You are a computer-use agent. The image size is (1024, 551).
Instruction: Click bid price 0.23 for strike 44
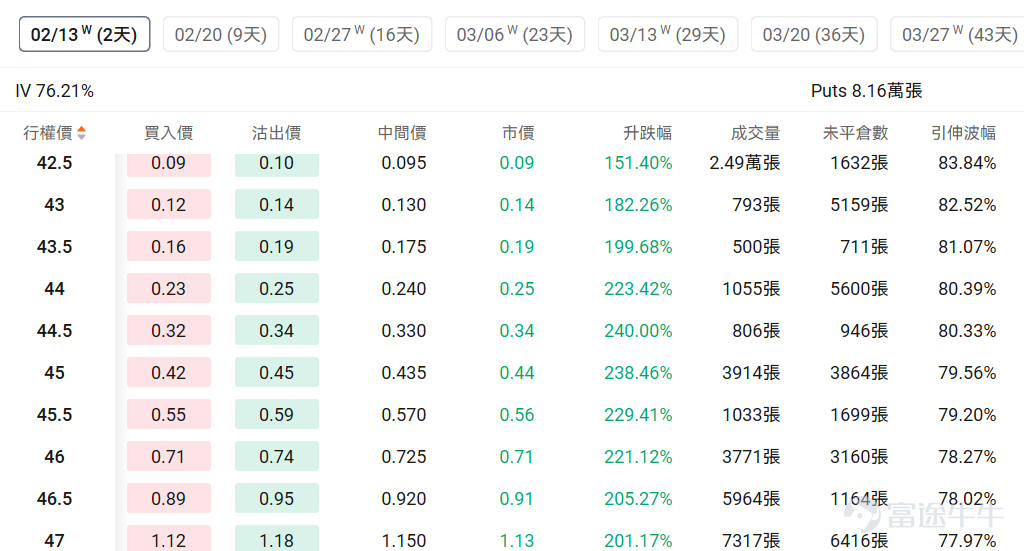click(x=168, y=288)
